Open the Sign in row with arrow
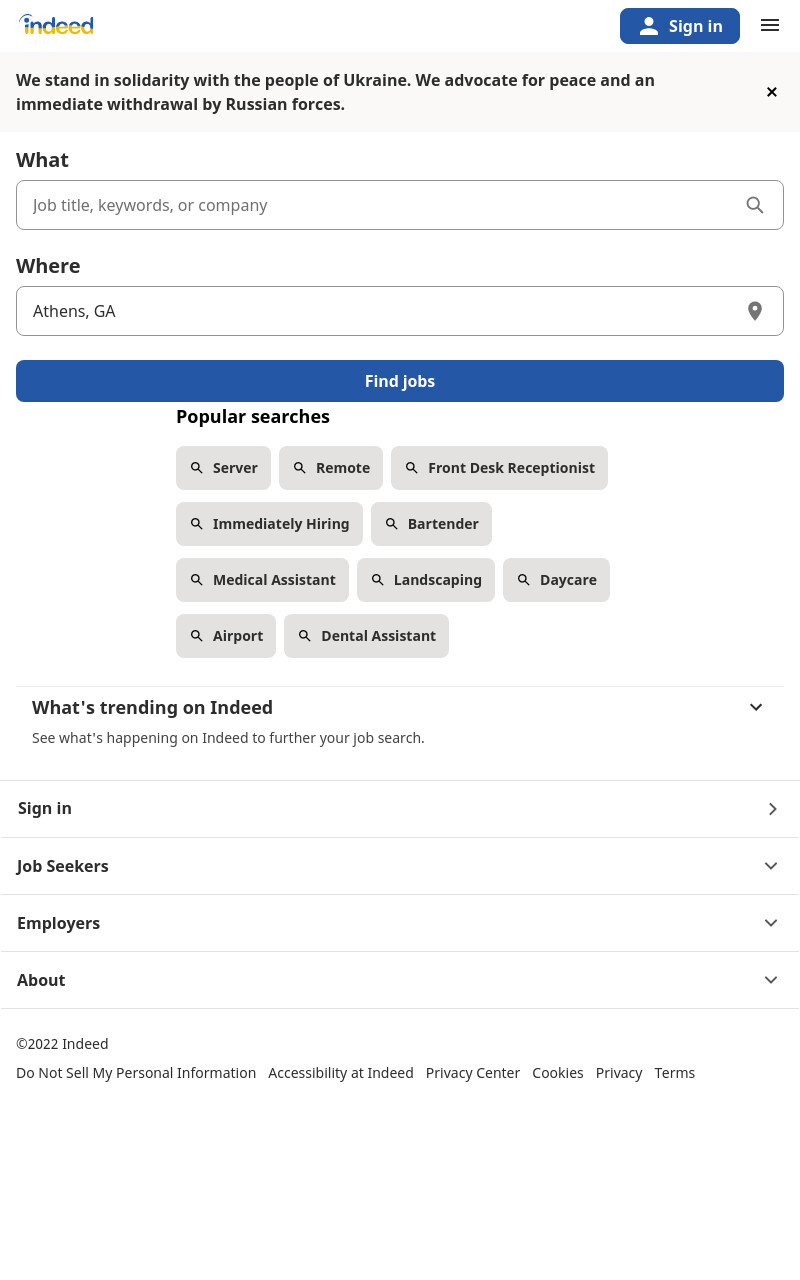Image resolution: width=800 pixels, height=1280 pixels. pyautogui.click(x=400, y=809)
